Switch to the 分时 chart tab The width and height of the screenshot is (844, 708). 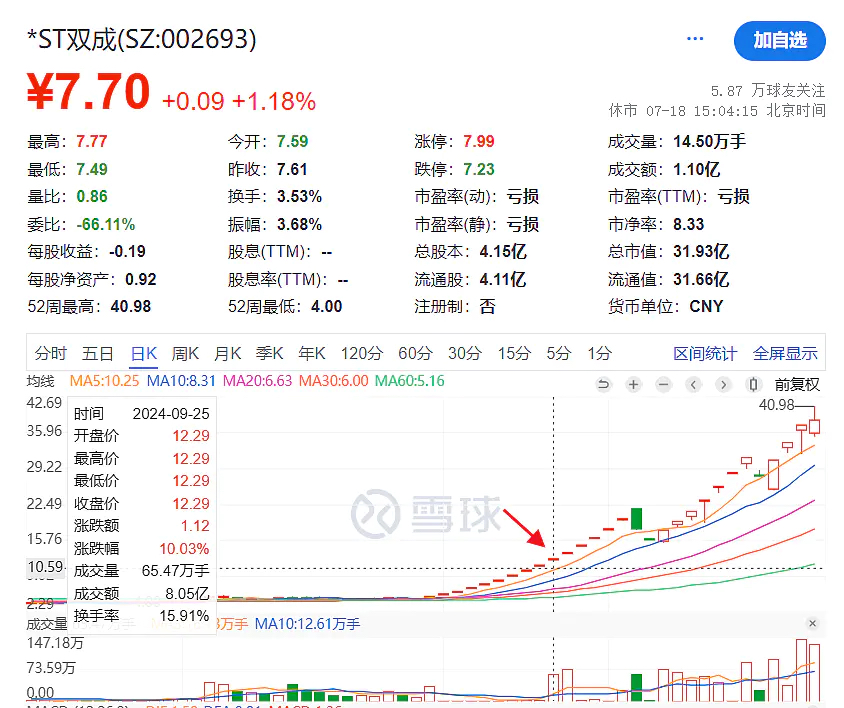[x=51, y=354]
